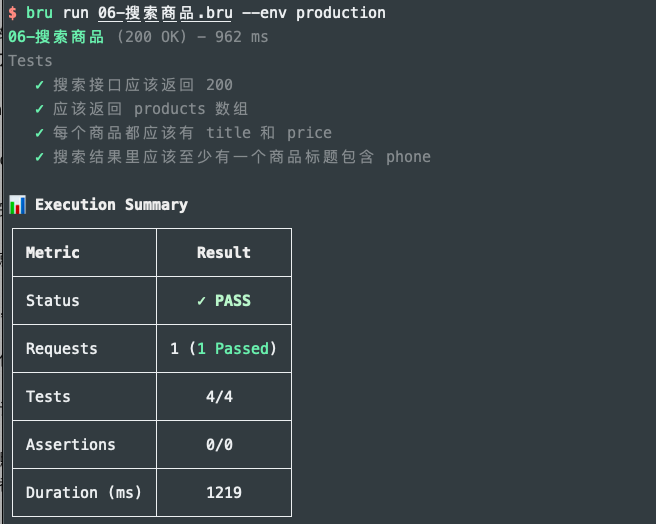Click the checkmark beside the products array test
The height and width of the screenshot is (524, 656).
[x=39, y=109]
